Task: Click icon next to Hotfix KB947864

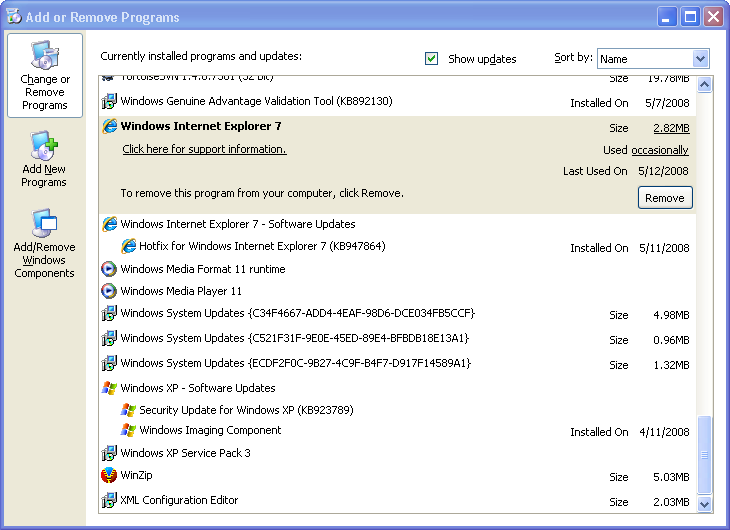Action: pyautogui.click(x=128, y=246)
